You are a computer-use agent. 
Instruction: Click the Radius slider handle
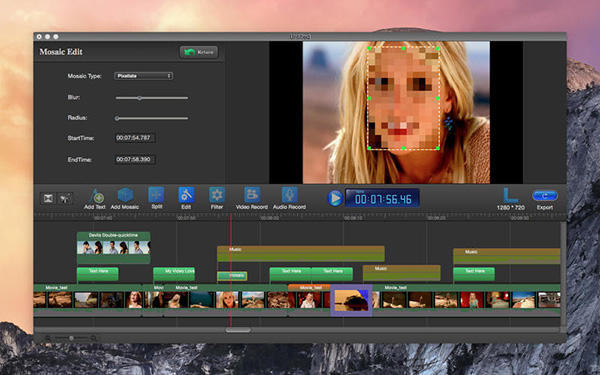click(117, 118)
